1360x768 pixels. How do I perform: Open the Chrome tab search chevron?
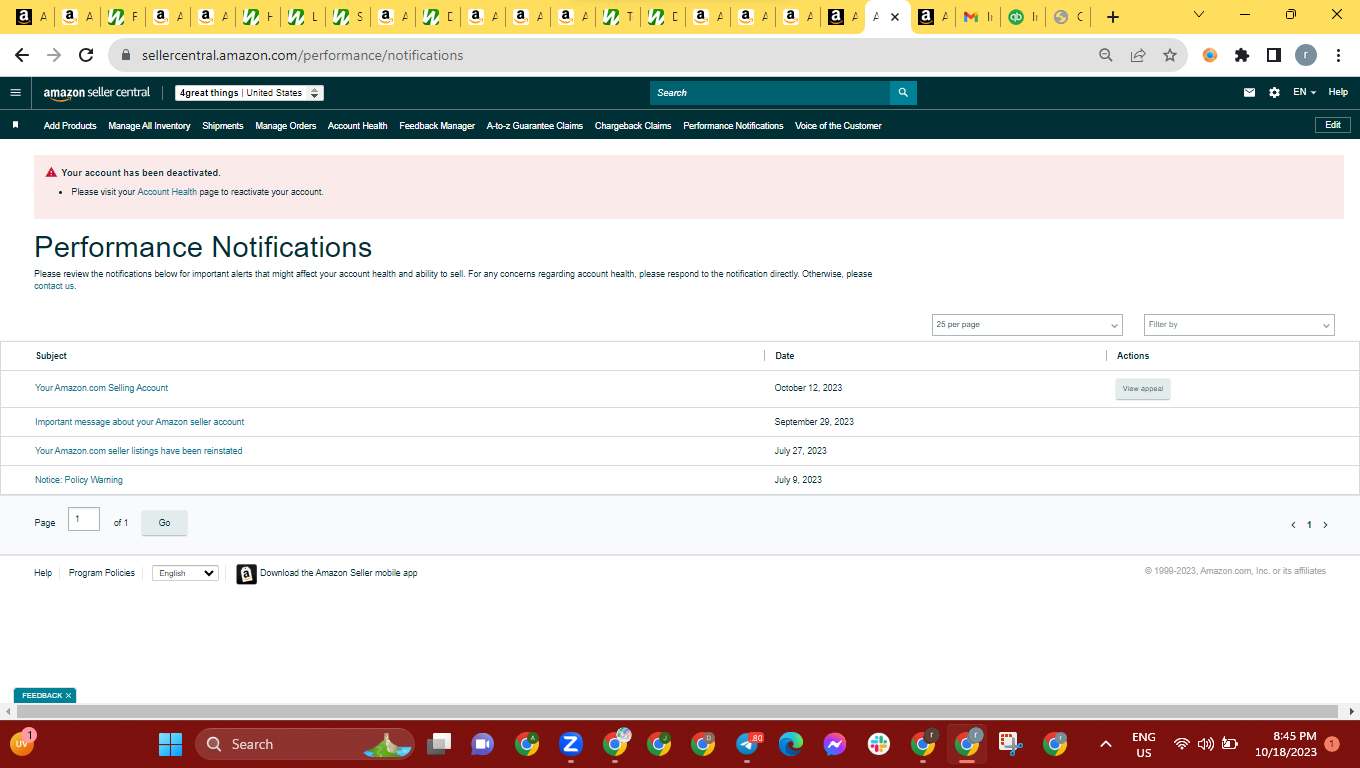(1200, 15)
